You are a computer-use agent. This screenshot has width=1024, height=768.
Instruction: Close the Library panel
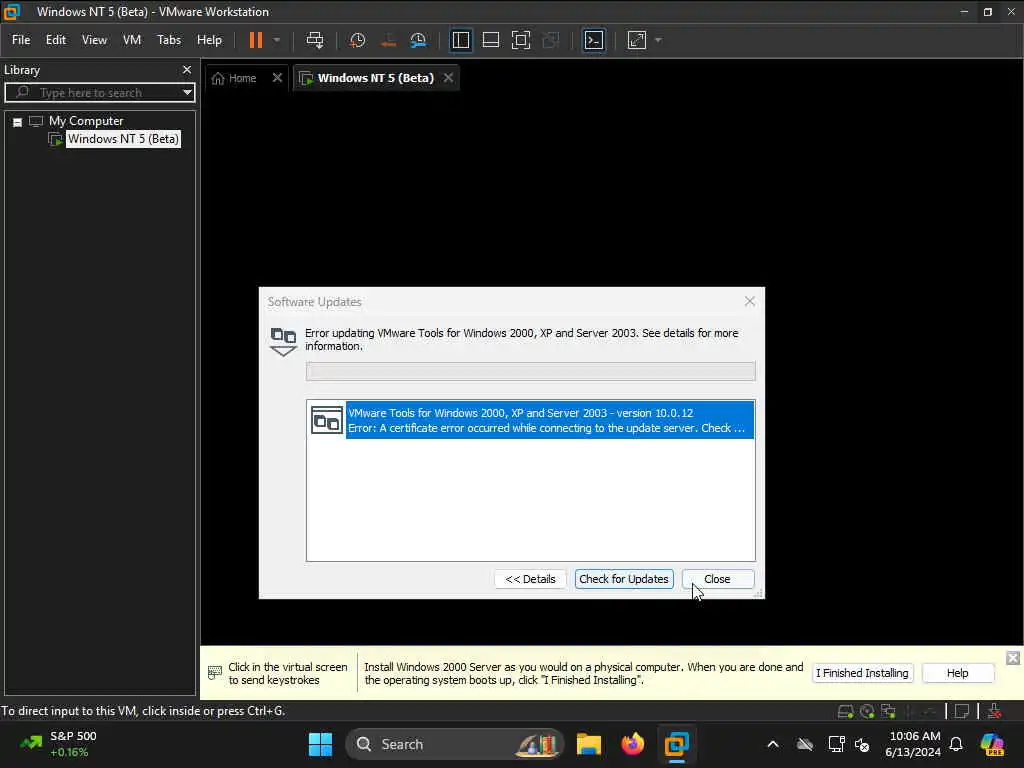[x=187, y=70]
